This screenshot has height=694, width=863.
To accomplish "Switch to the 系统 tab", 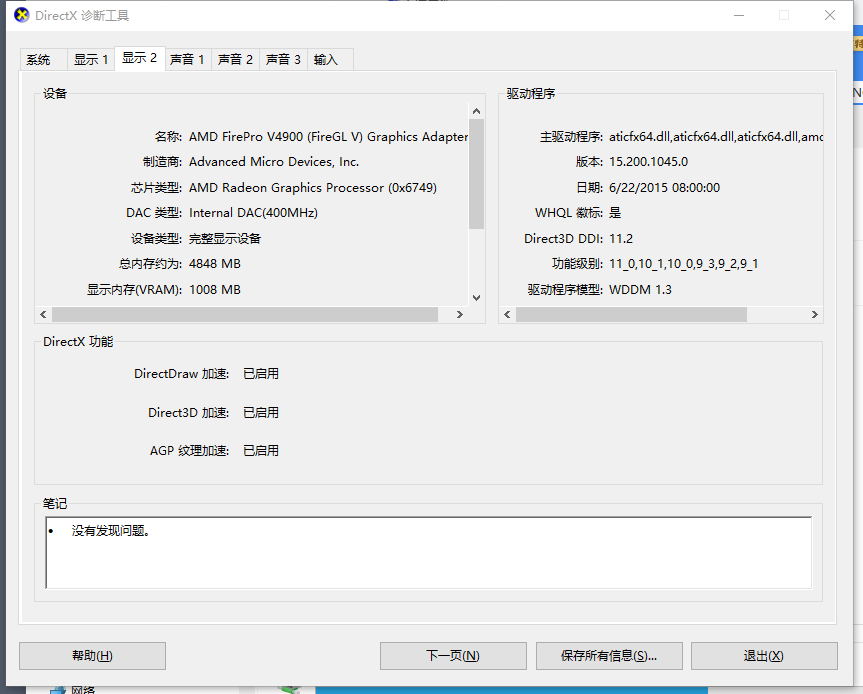I will click(x=43, y=59).
